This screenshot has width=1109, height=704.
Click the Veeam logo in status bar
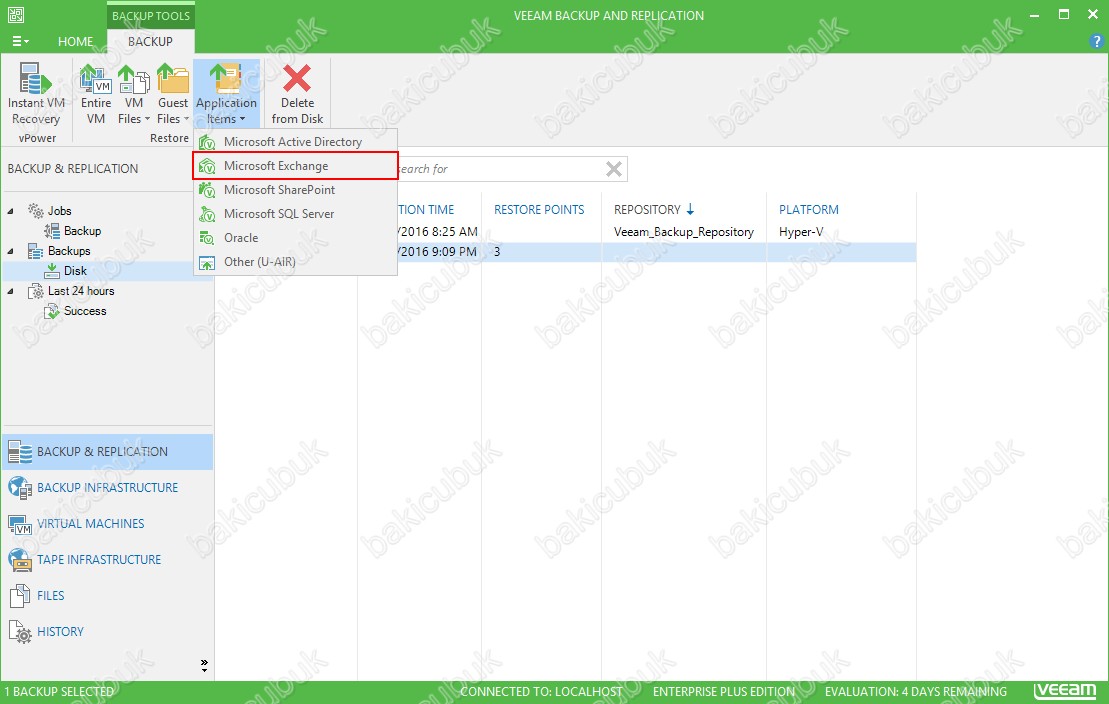1064,691
